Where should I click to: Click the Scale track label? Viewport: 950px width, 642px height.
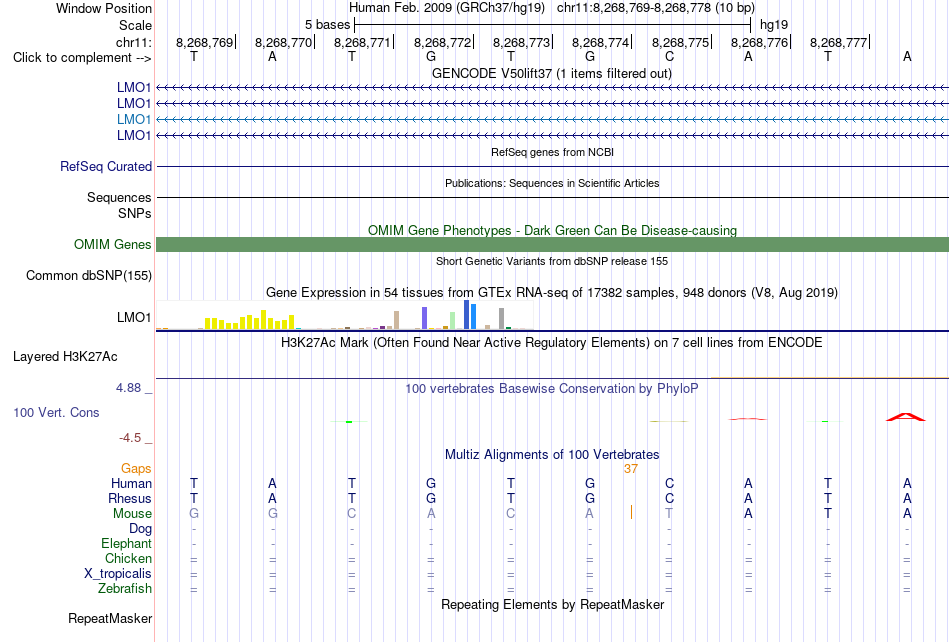[135, 25]
